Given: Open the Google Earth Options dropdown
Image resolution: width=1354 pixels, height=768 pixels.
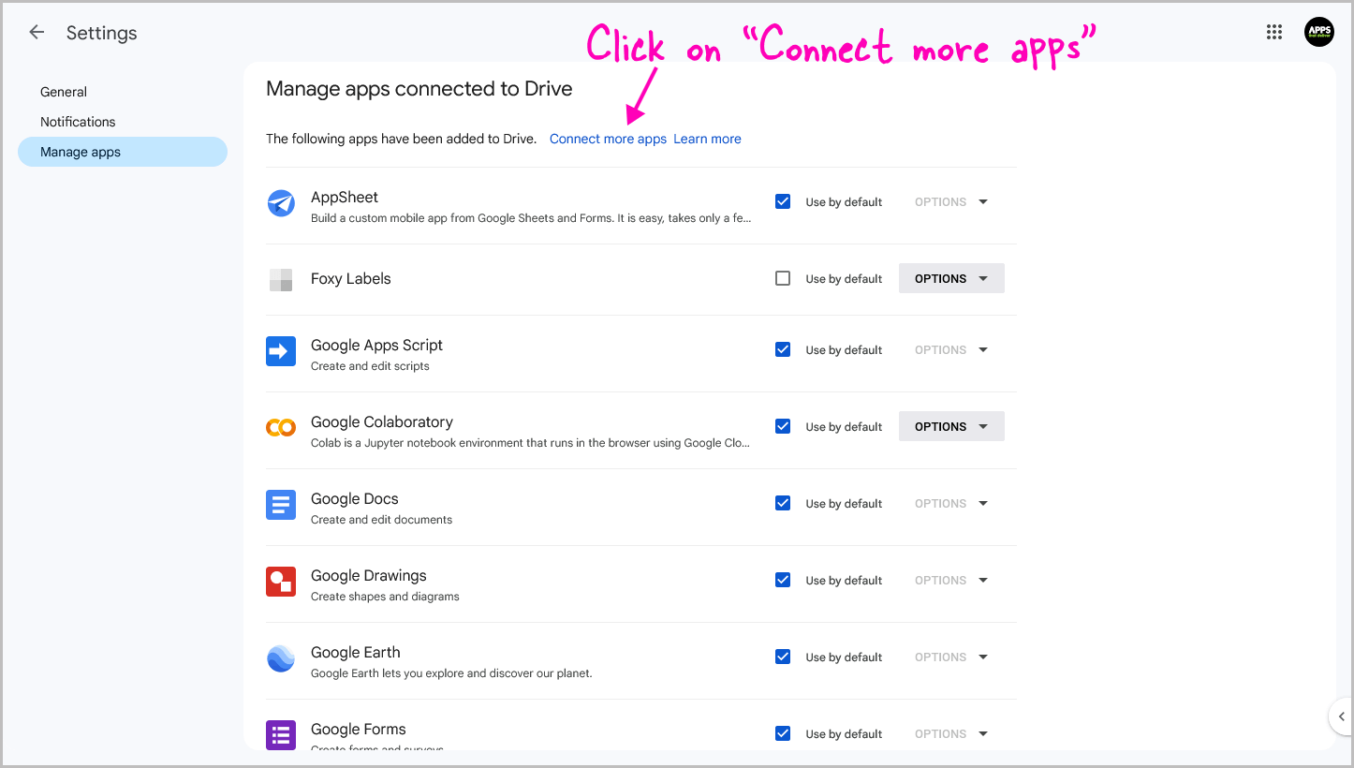Looking at the screenshot, I should pos(951,657).
